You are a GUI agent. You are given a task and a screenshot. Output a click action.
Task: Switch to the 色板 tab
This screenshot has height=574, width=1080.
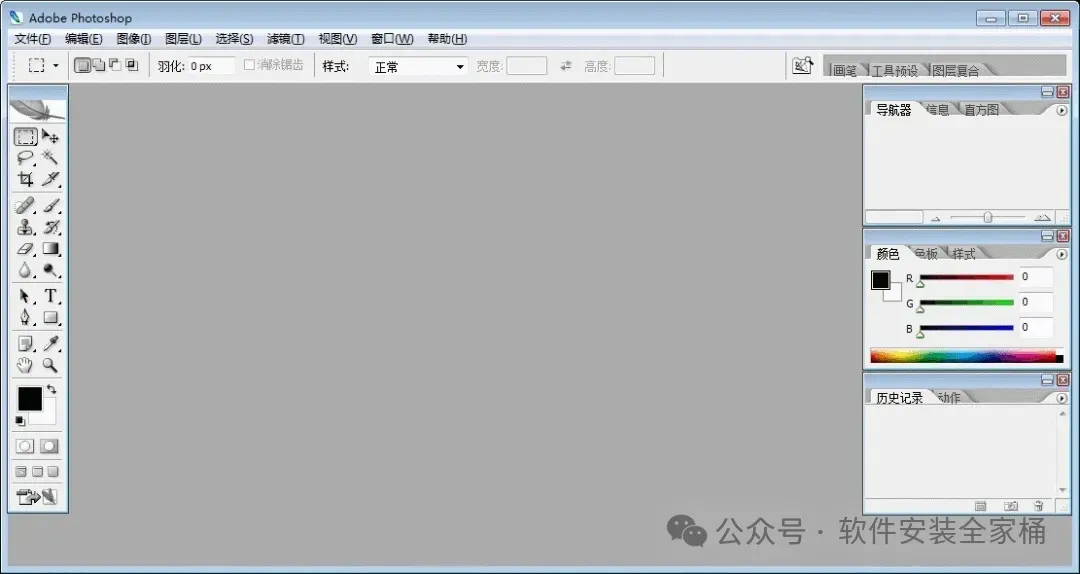point(926,254)
